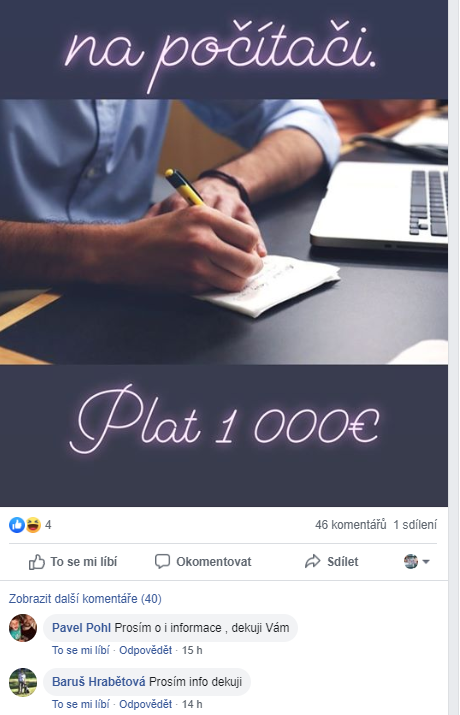Viewport: 460px width, 715px height.
Task: Open the 1 sdílení link
Action: pyautogui.click(x=415, y=525)
